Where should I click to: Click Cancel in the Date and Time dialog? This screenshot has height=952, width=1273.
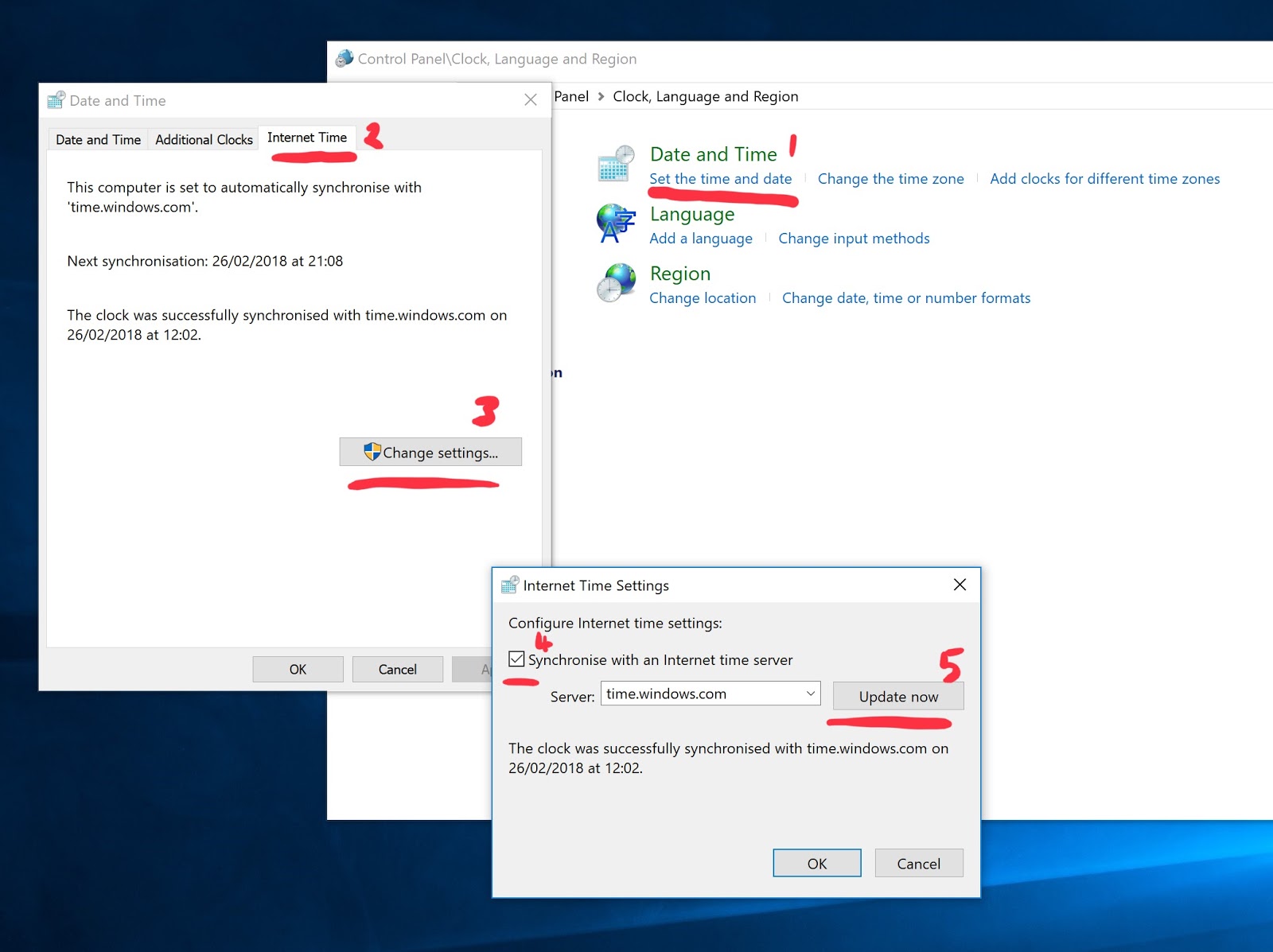[397, 670]
